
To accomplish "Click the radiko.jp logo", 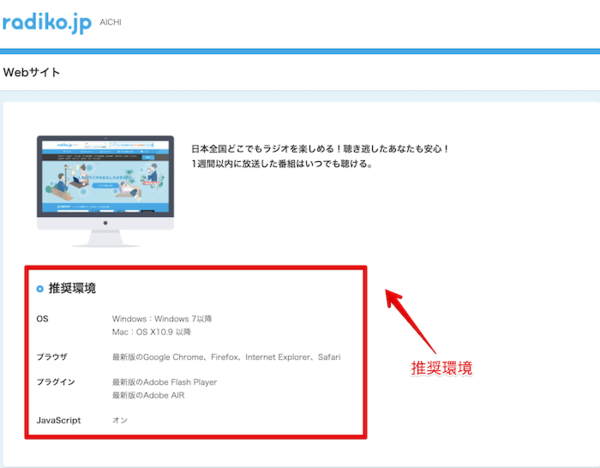I will (x=47, y=23).
